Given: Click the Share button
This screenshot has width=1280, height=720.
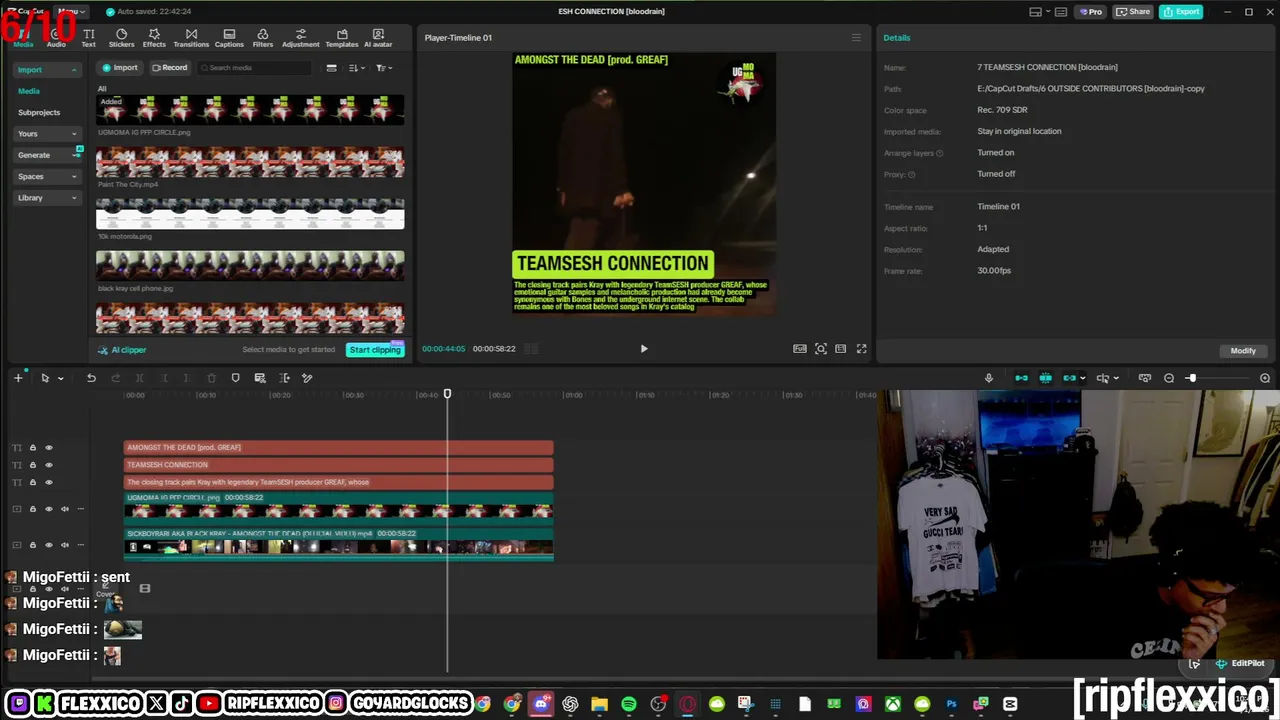Looking at the screenshot, I should [1133, 12].
